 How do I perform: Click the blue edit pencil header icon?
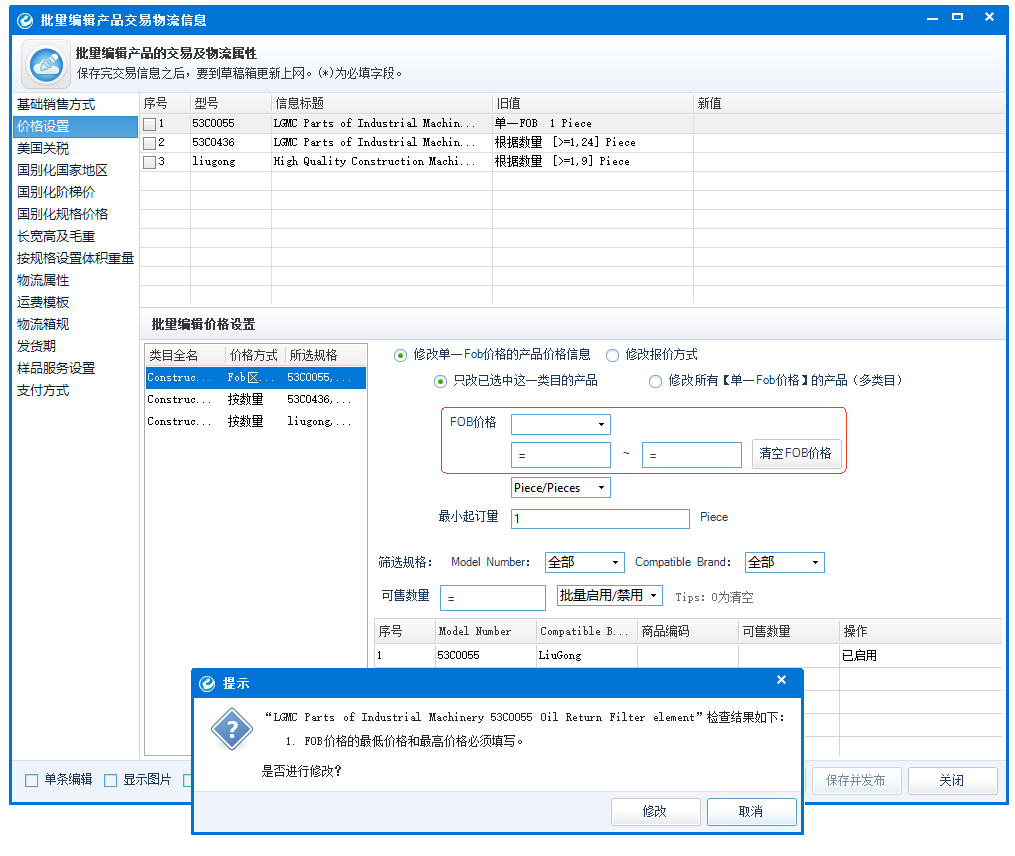tap(46, 64)
